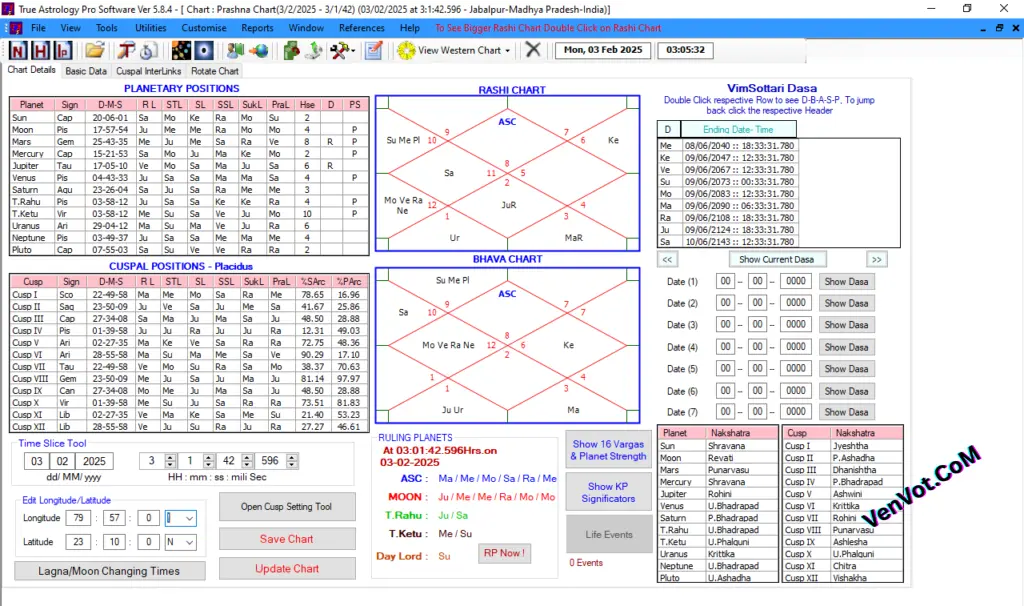Click the square box at Rashi Chart top-right corner
1024x606 pixels.
click(x=633, y=103)
